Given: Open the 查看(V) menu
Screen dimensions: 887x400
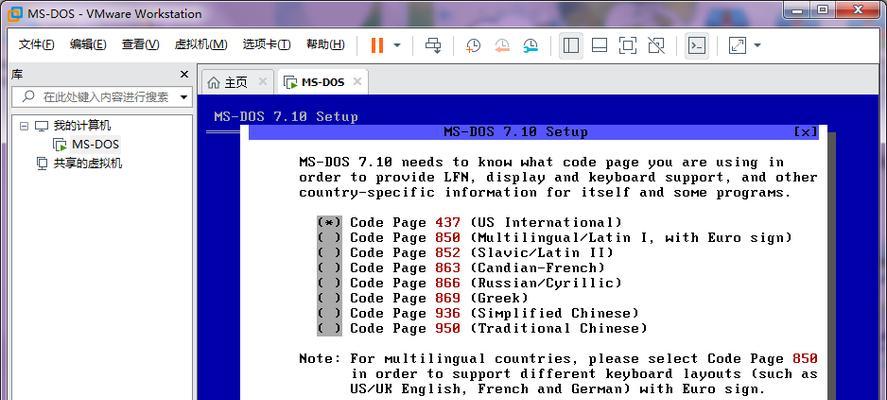Looking at the screenshot, I should click(x=140, y=45).
